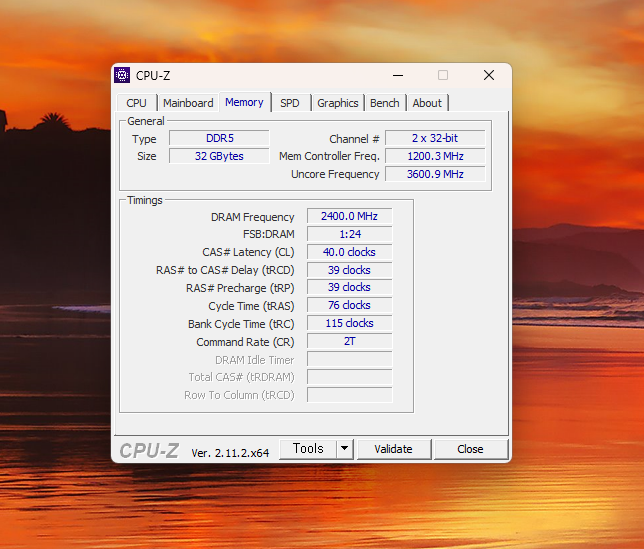Click the empty Row To Column field

(x=350, y=395)
